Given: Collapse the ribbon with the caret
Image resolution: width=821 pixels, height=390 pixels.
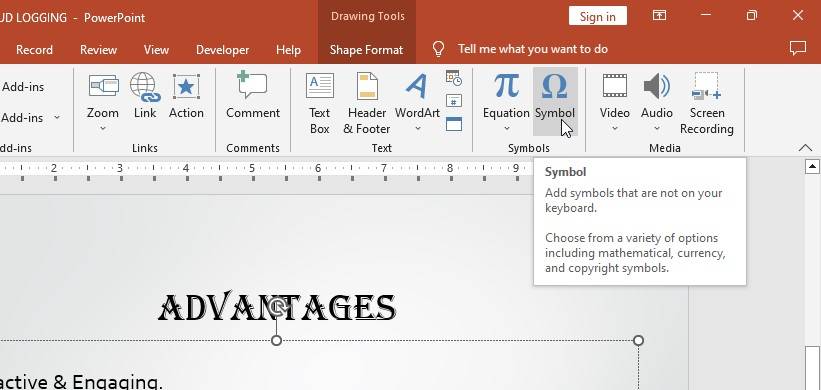Looking at the screenshot, I should click(805, 148).
